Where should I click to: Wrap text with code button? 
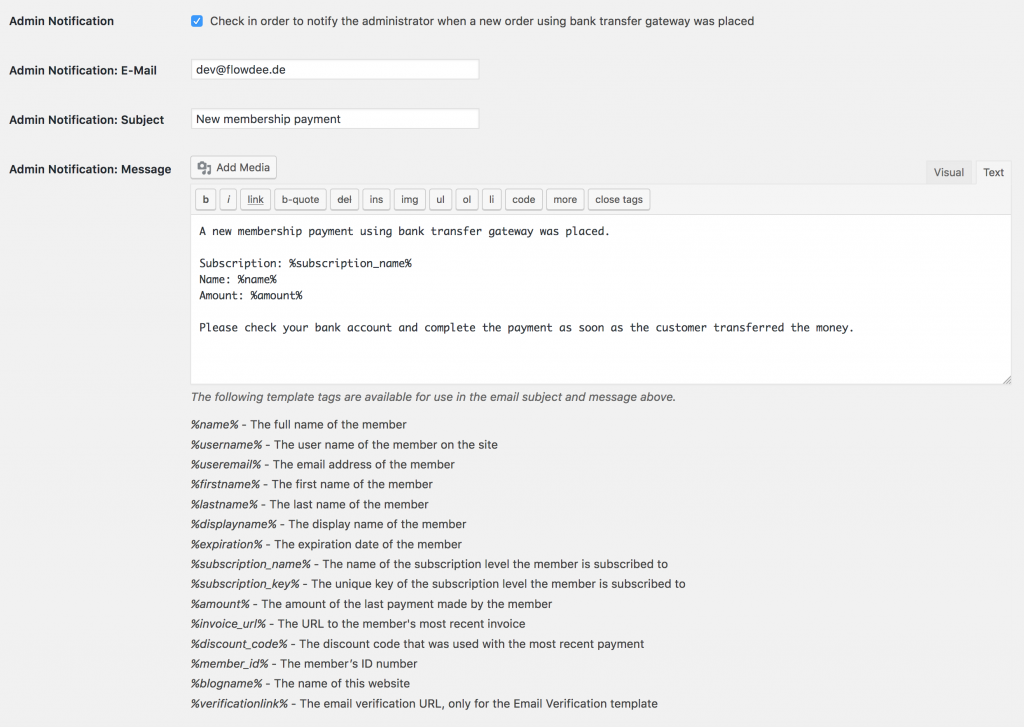click(524, 200)
